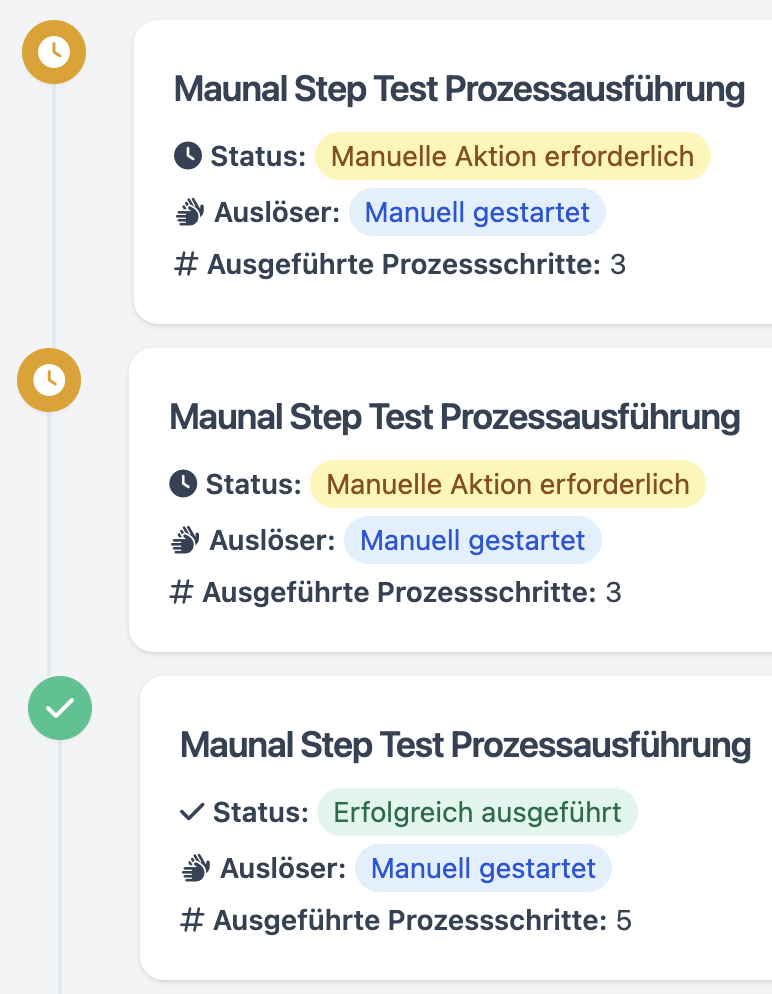Click the hash icon in the middle card
Image resolution: width=772 pixels, height=994 pixels.
pos(181,593)
